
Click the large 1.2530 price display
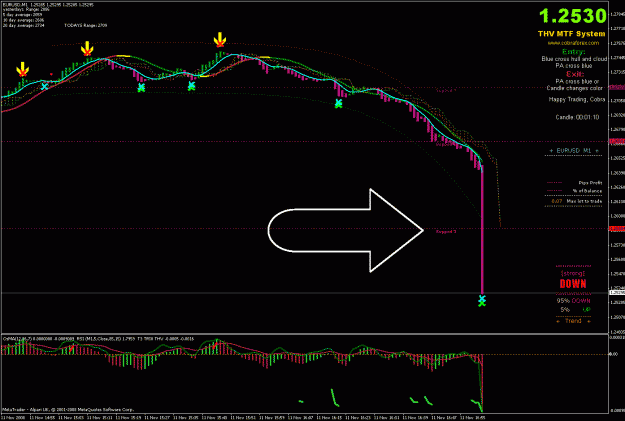573,16
